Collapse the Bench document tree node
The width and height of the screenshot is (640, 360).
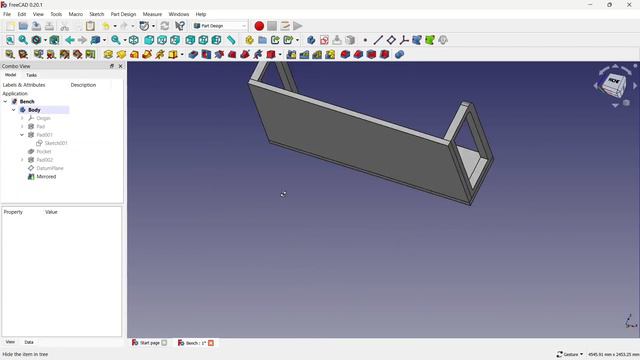[5, 102]
